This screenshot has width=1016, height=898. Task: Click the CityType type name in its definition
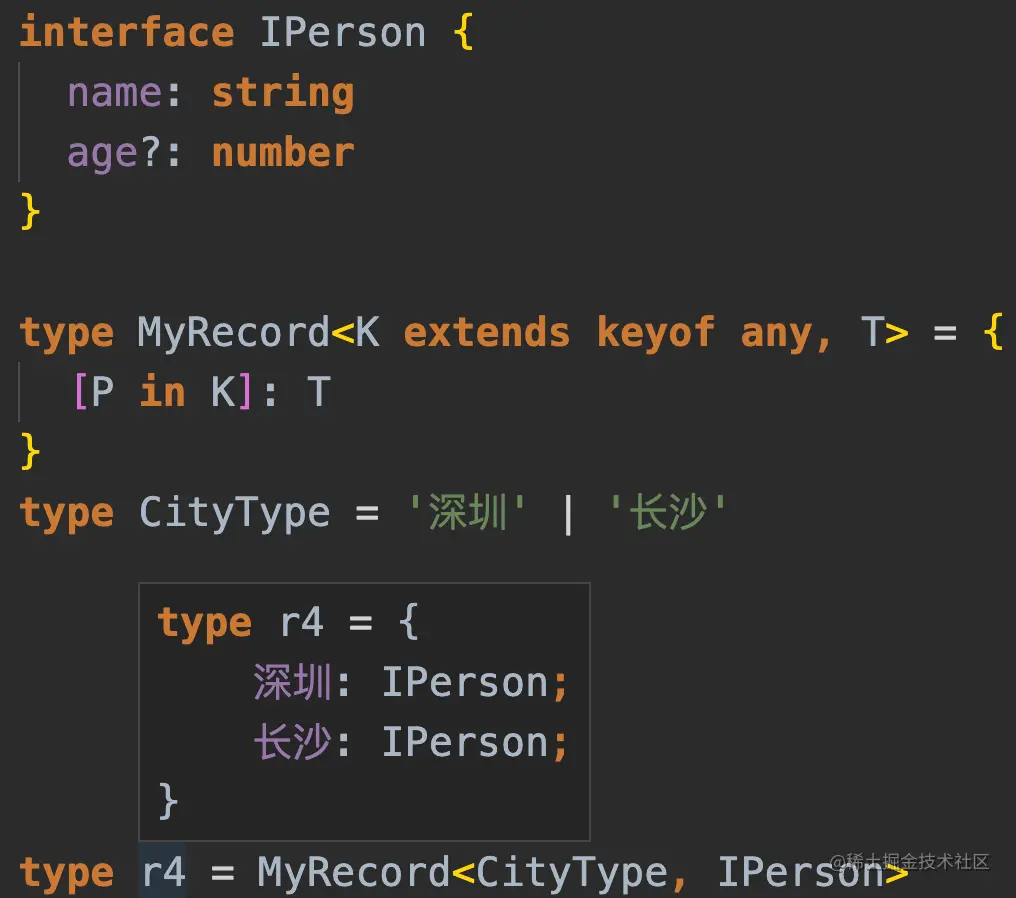click(x=235, y=513)
